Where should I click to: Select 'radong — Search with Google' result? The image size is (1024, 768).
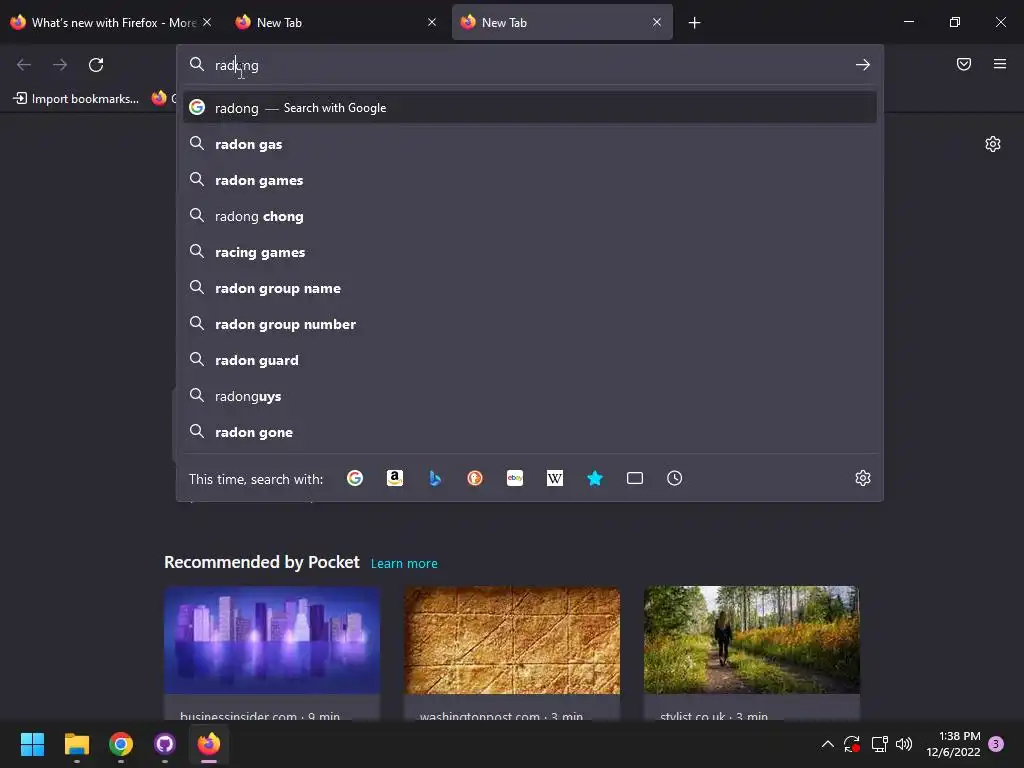click(x=530, y=108)
